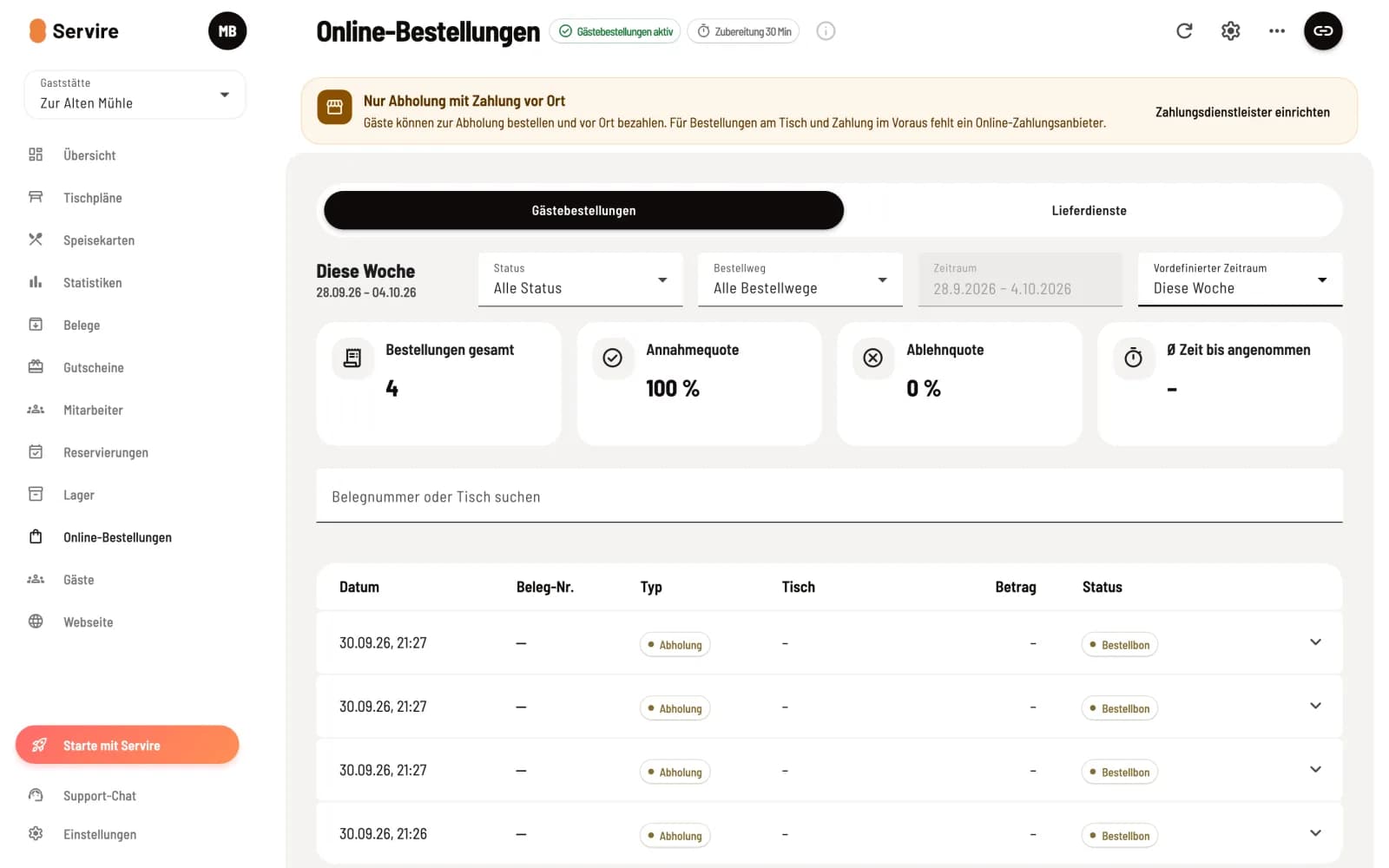1389x868 pixels.
Task: Open settings gear icon in the header
Action: coord(1230,31)
